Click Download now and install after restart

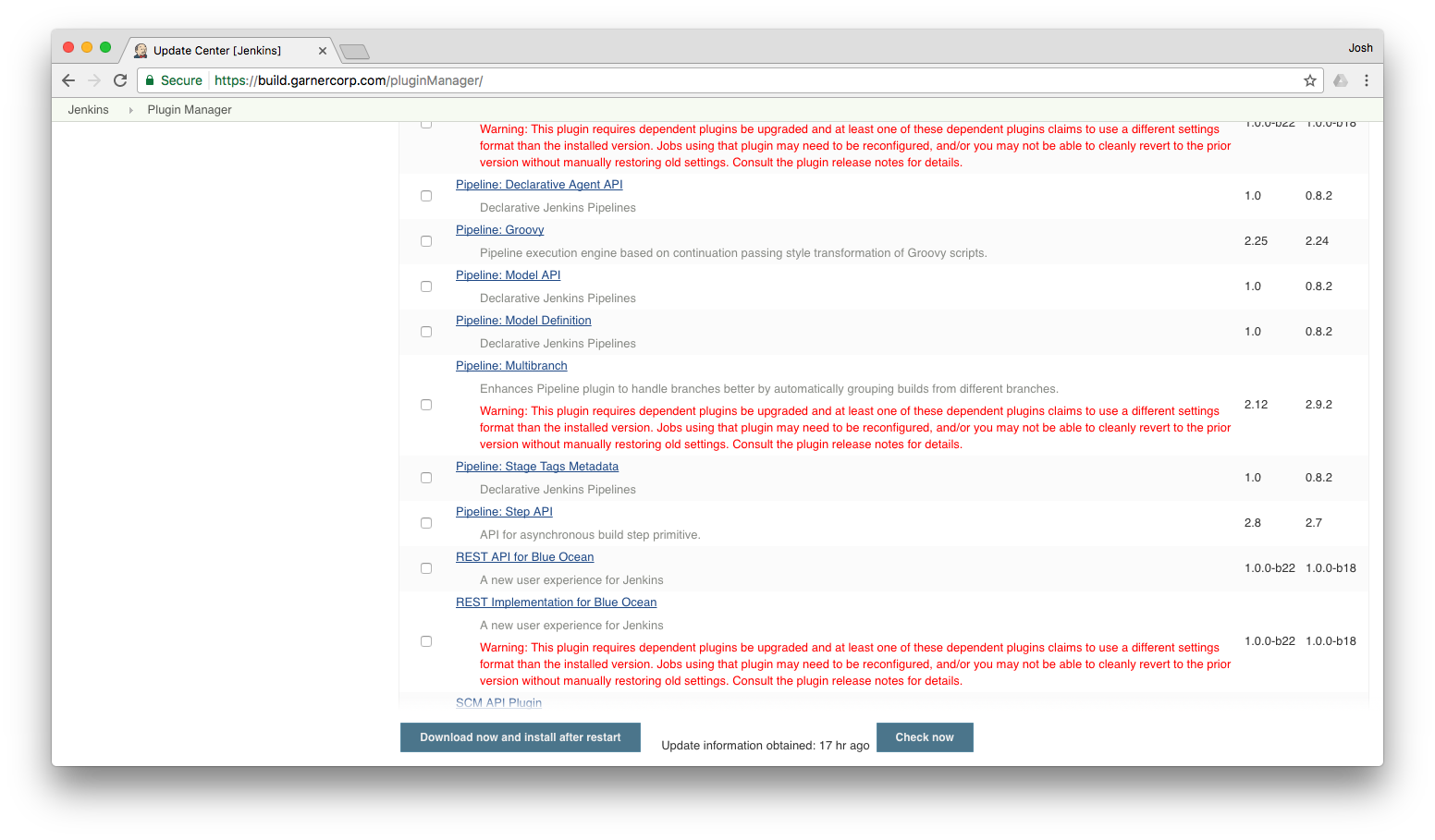click(x=520, y=737)
